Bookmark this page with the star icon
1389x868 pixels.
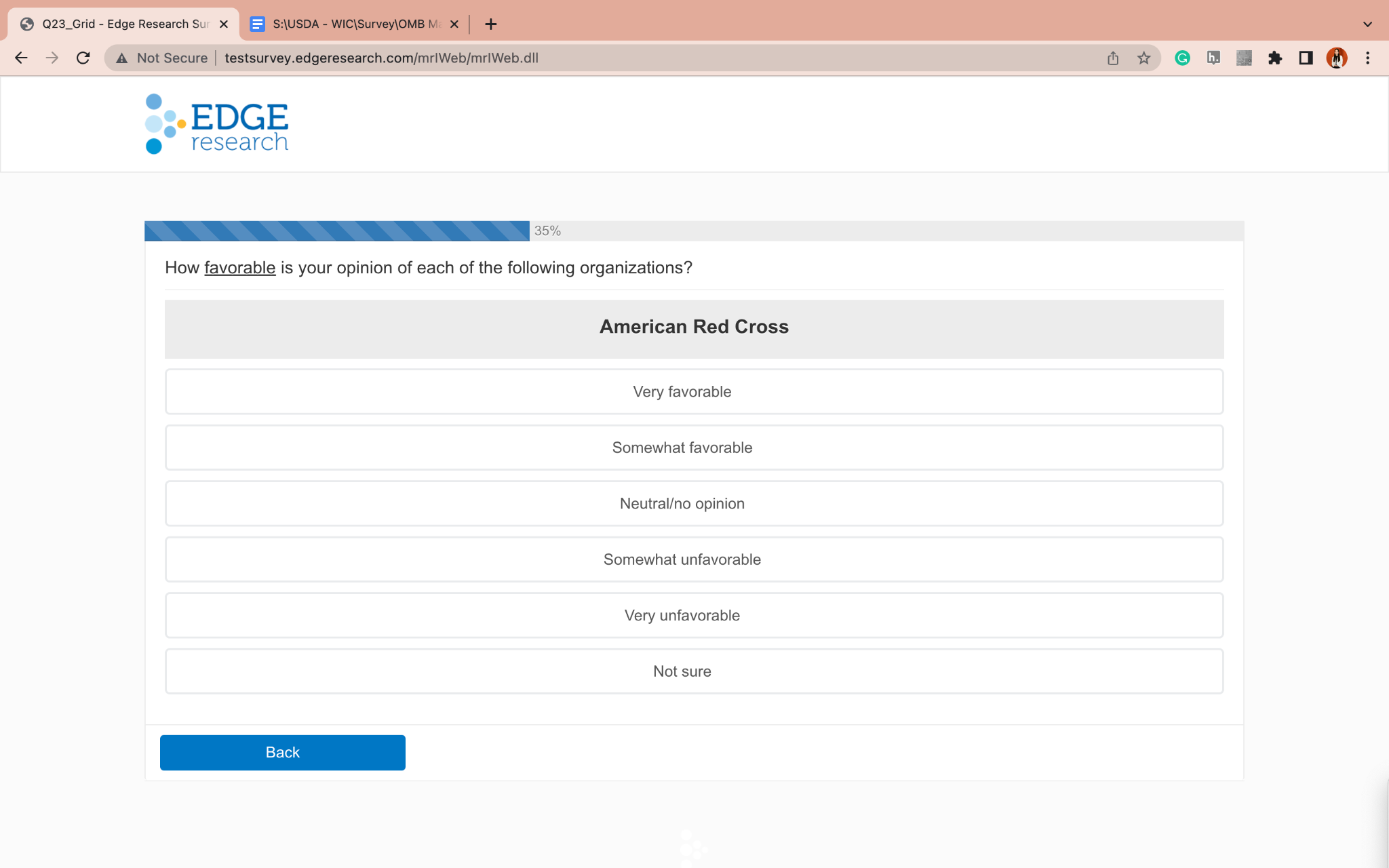[1144, 58]
